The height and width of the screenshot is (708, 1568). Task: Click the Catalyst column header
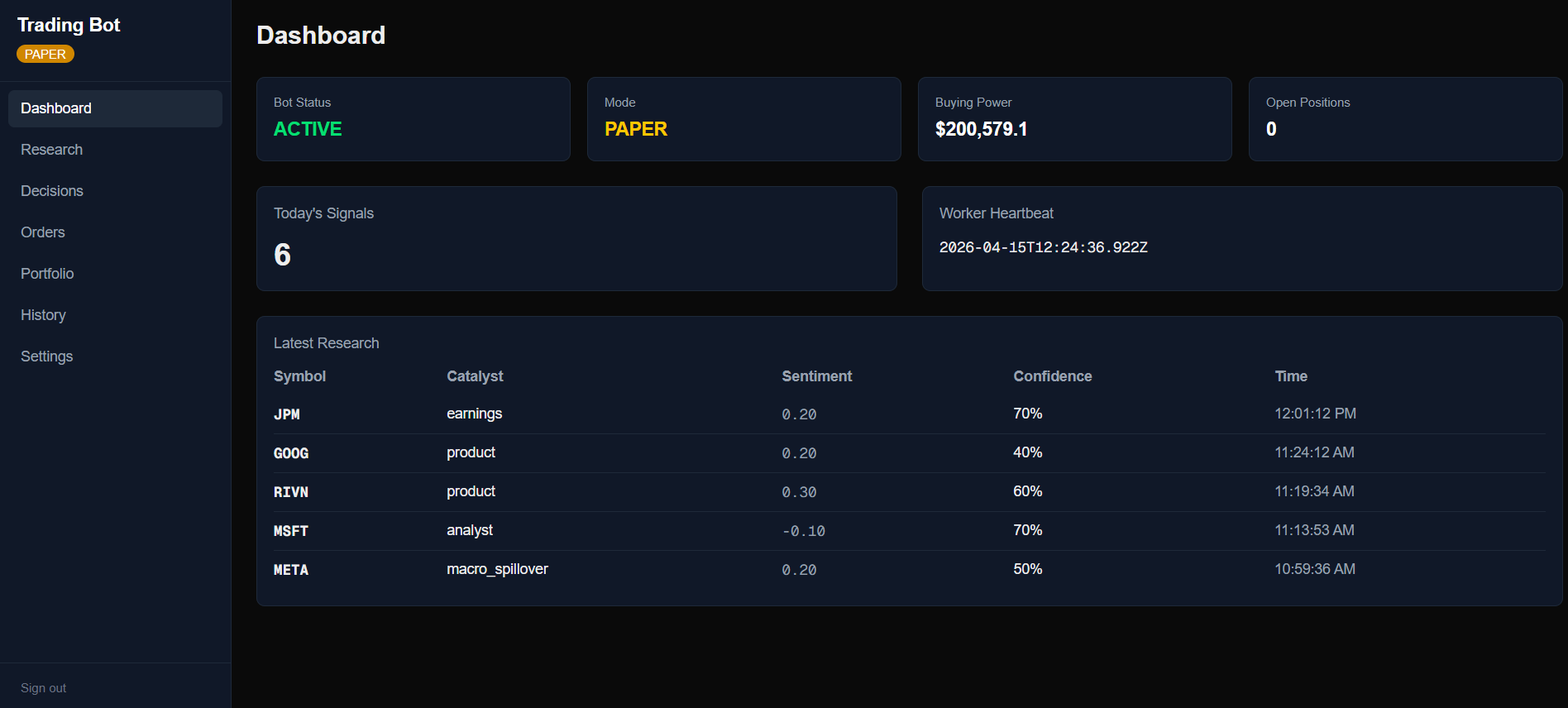475,376
